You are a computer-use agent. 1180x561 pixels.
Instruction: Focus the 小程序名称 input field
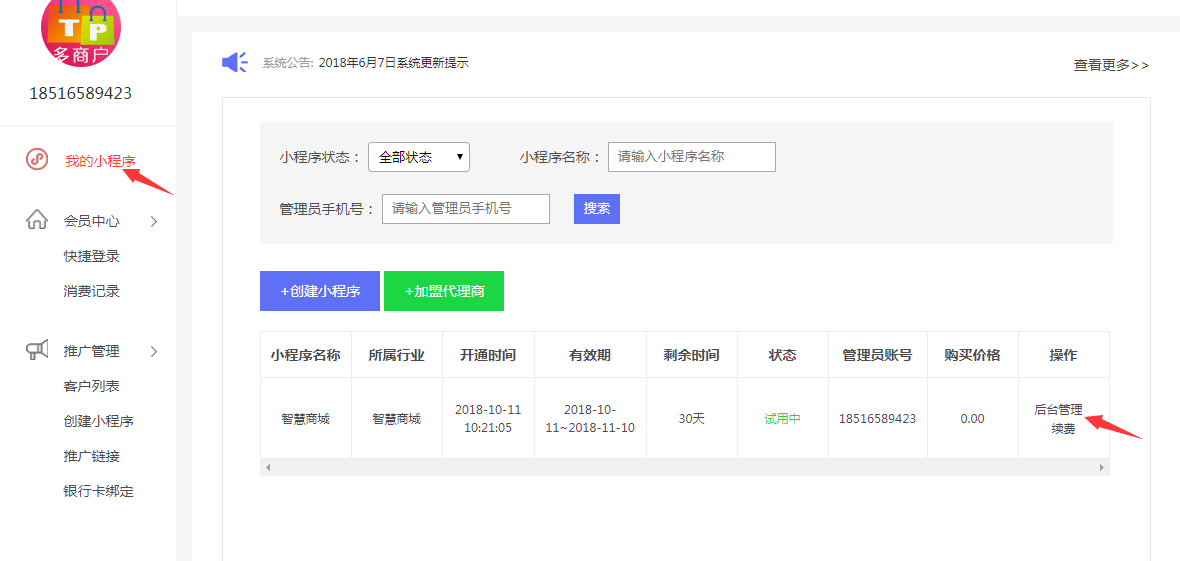click(692, 157)
